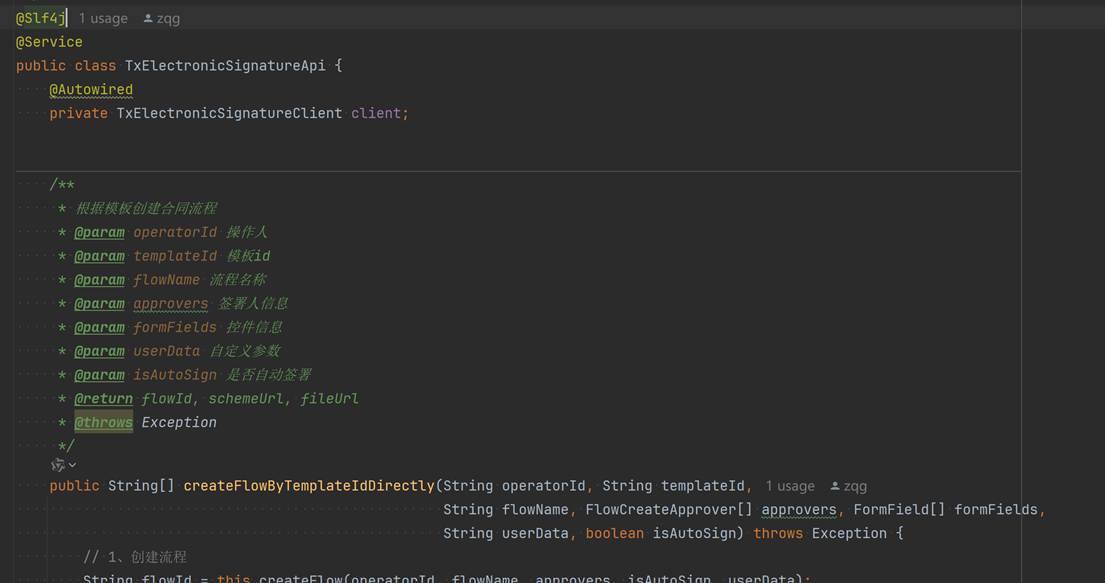The width and height of the screenshot is (1105, 583).
Task: Click the TxElectronicSignatureClient field type
Action: [229, 114]
